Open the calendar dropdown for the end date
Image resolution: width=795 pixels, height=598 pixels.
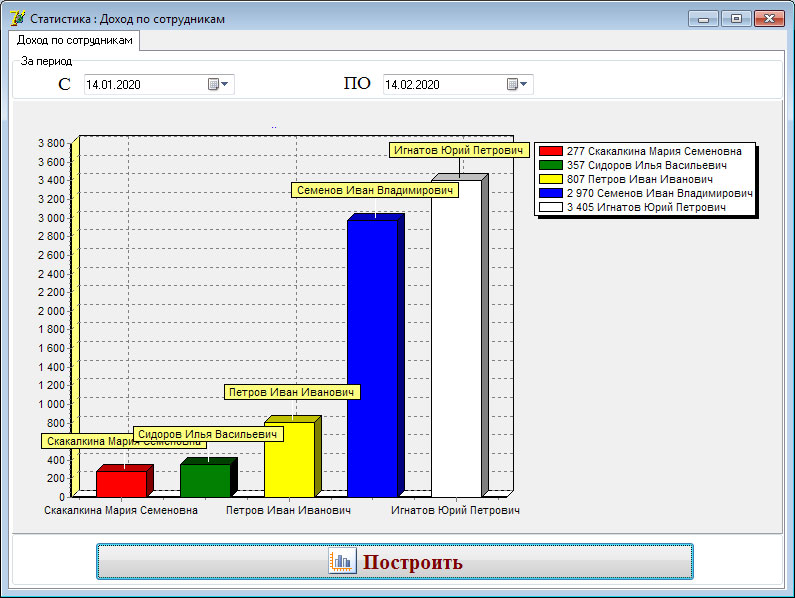519,85
